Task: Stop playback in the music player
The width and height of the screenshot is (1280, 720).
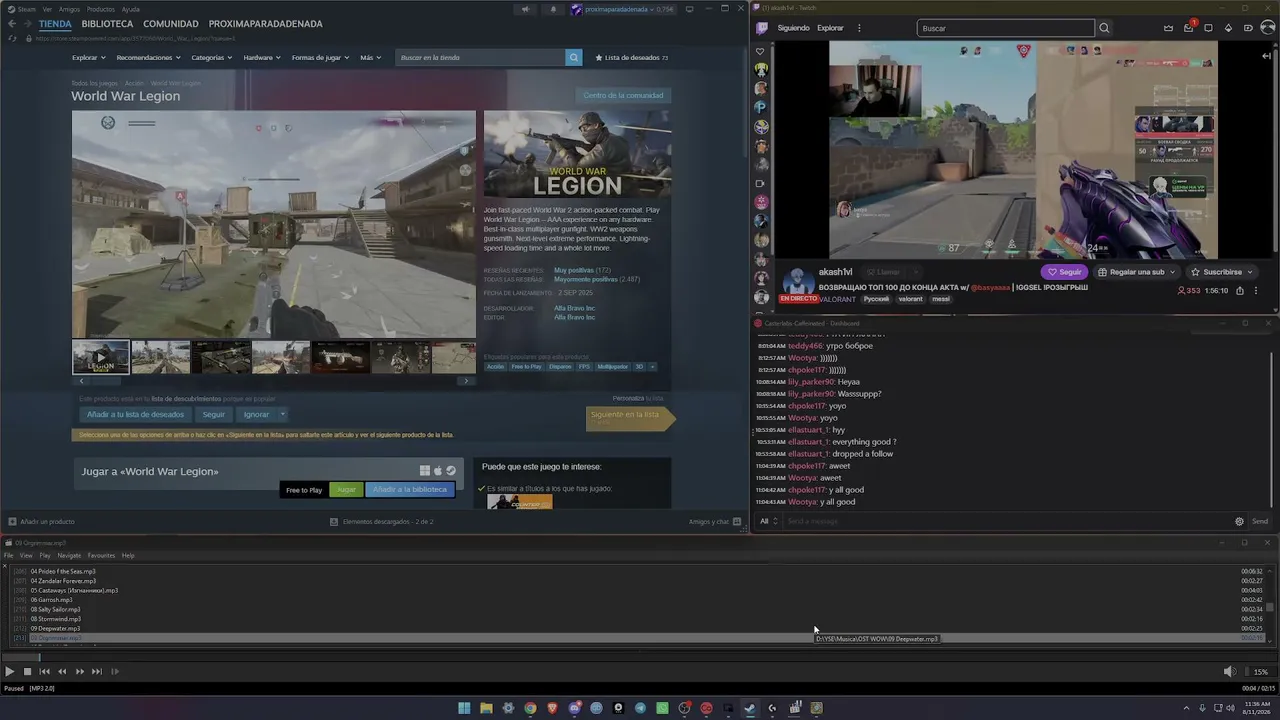Action: pyautogui.click(x=27, y=672)
